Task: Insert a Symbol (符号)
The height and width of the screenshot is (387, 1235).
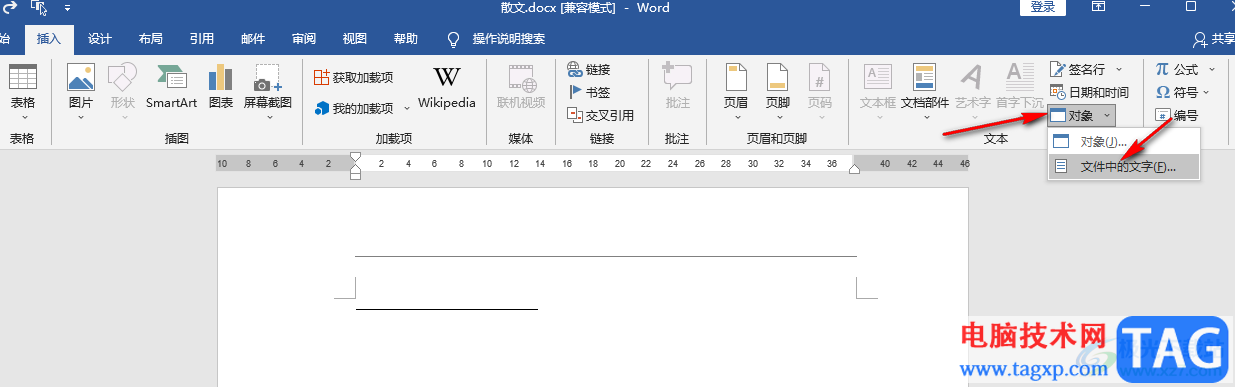Action: (1177, 92)
